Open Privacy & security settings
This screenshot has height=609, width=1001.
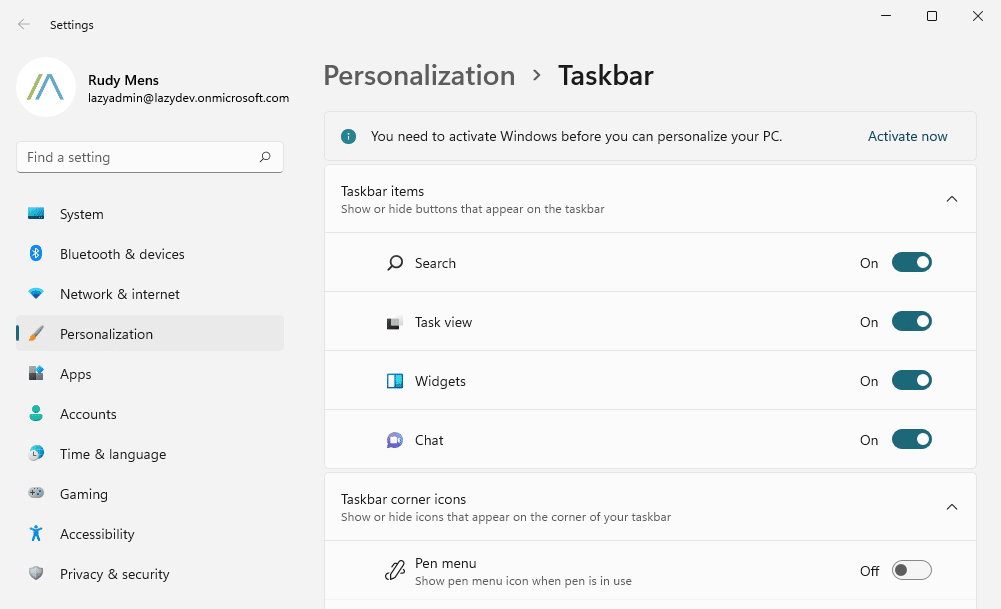150,574
